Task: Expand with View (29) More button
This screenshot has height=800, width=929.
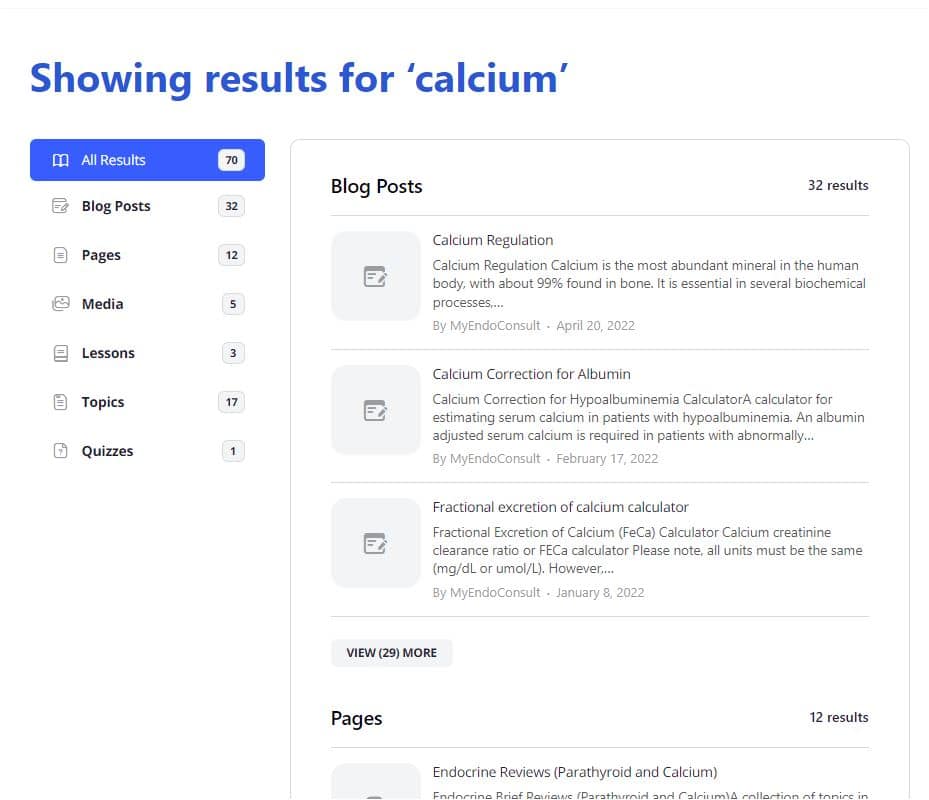Action: tap(391, 653)
